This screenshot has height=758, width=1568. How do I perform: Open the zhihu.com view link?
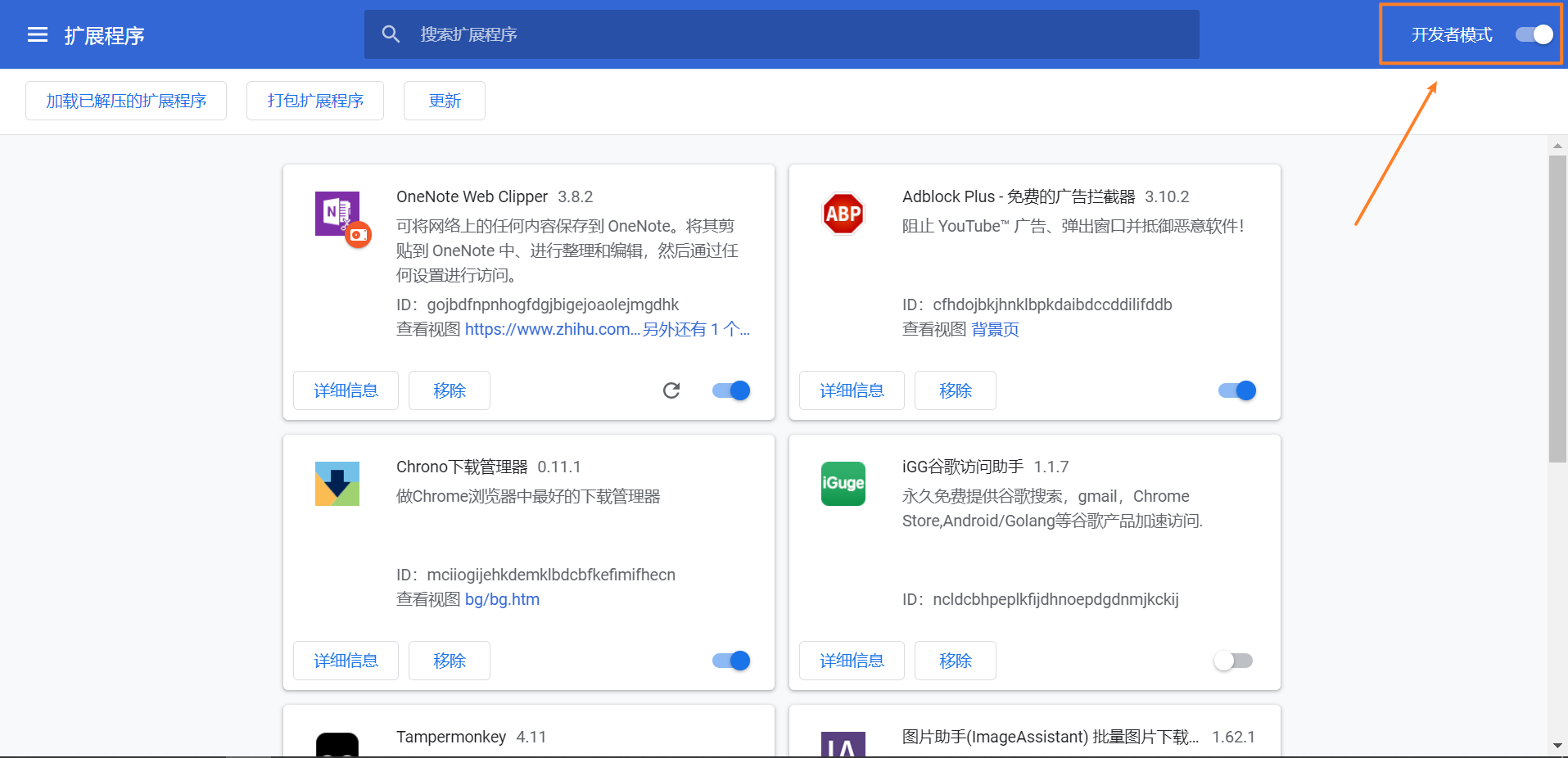tap(553, 329)
